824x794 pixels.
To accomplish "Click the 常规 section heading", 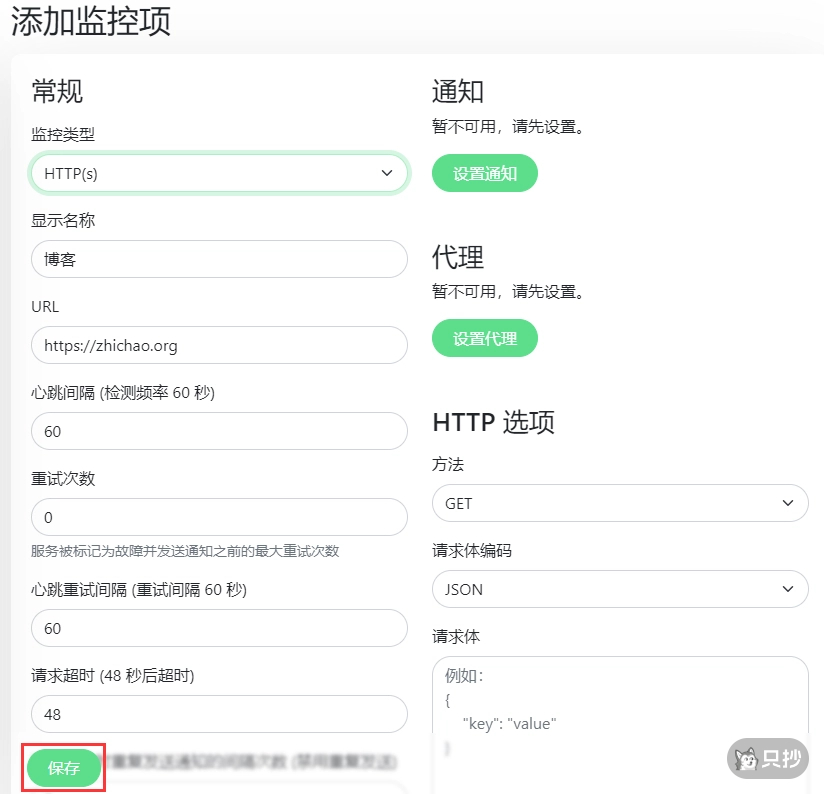I will click(x=57, y=92).
